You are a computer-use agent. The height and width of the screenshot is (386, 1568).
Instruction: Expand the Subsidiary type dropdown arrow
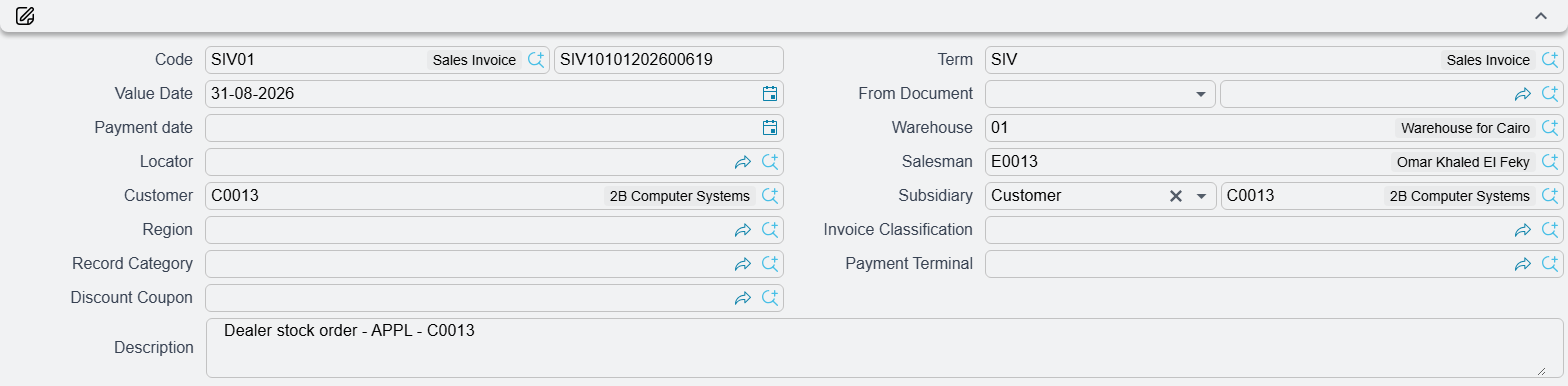pyautogui.click(x=1200, y=196)
